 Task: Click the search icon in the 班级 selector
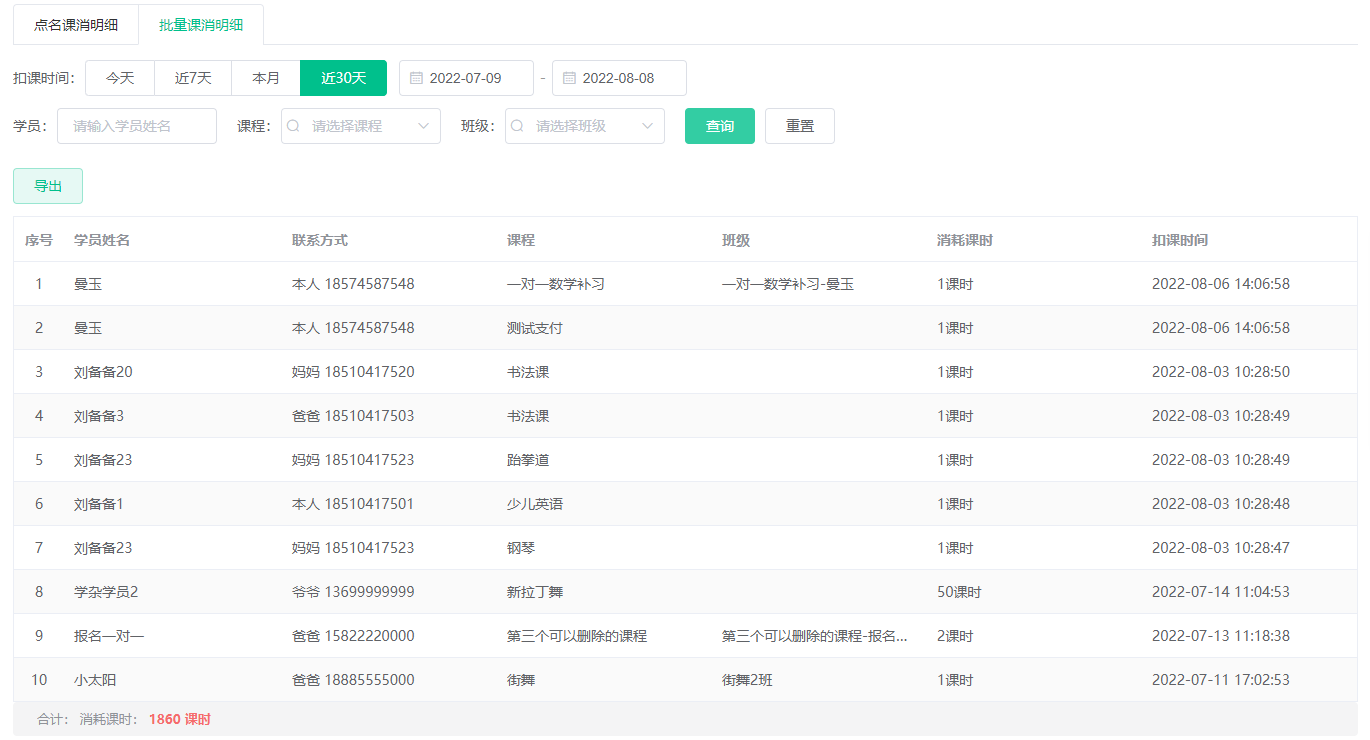click(516, 126)
